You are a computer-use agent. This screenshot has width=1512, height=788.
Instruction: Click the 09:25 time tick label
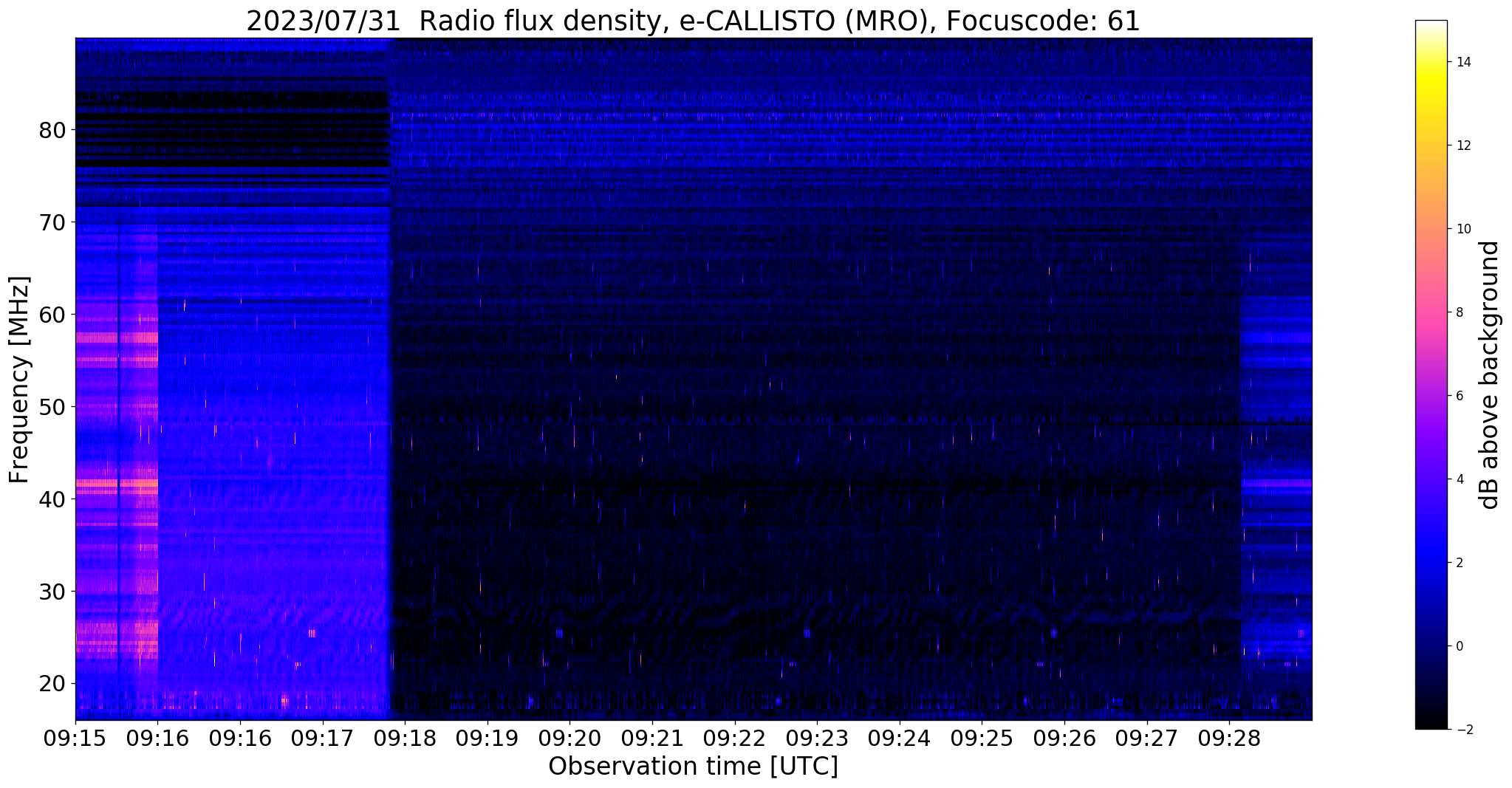tap(982, 738)
